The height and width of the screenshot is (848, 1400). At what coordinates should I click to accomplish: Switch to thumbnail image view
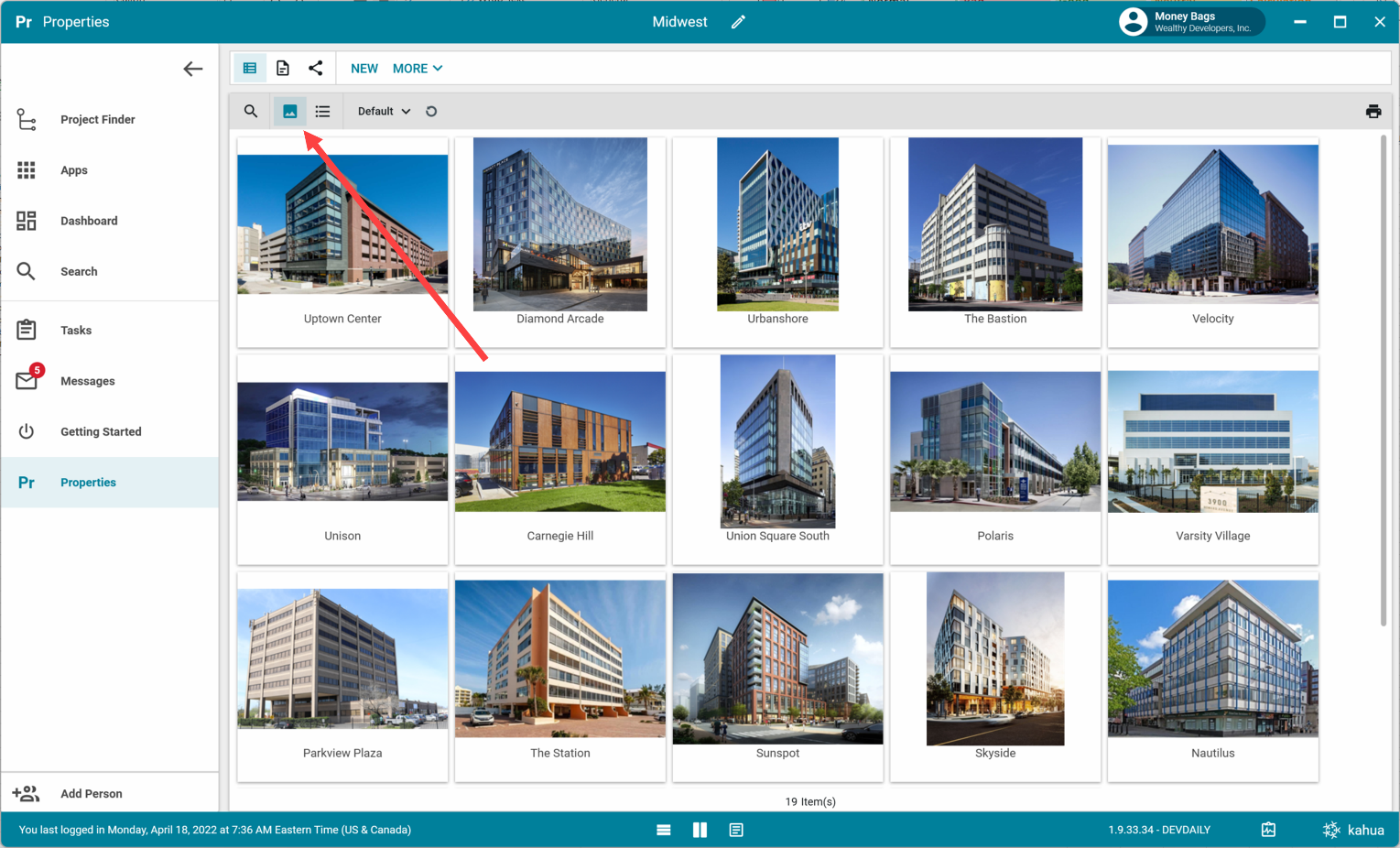tap(289, 112)
